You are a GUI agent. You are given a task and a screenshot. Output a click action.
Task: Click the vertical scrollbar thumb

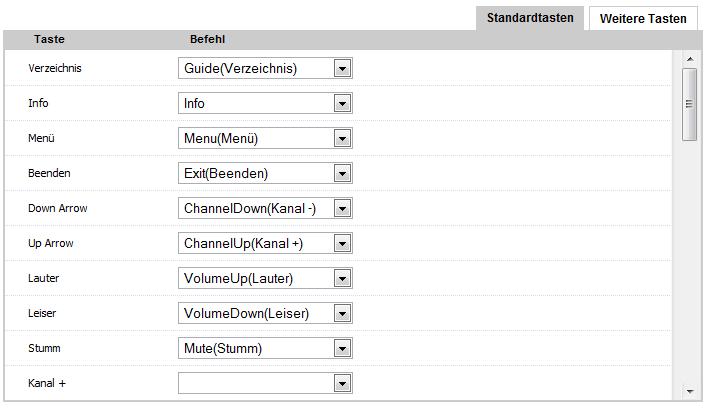coord(690,104)
